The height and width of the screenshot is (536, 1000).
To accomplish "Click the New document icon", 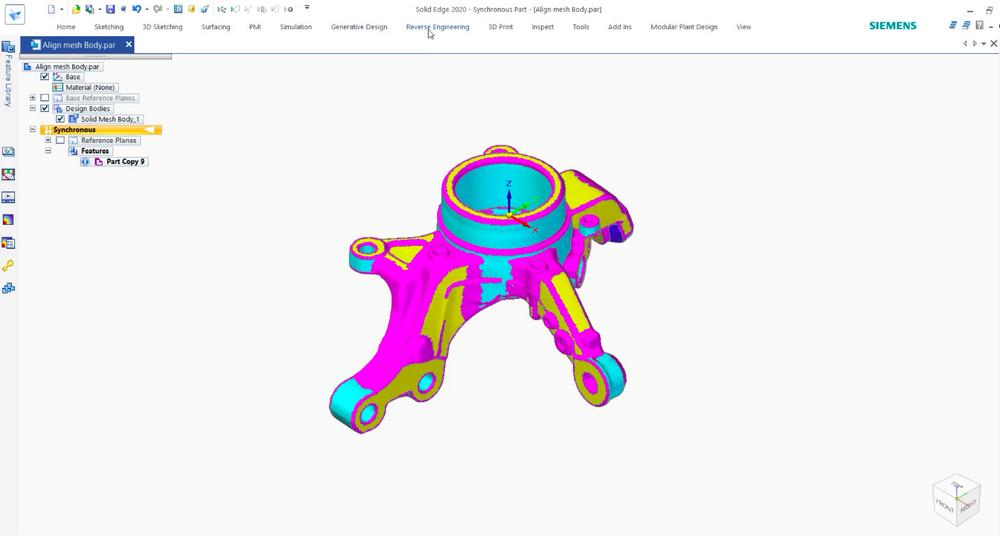I will [52, 9].
